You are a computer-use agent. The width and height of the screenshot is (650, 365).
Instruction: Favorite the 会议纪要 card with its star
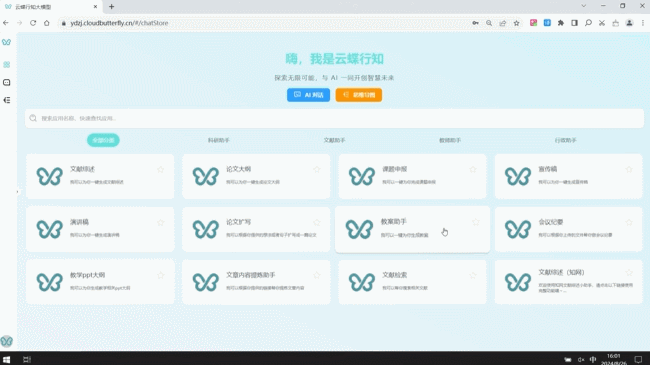pyautogui.click(x=629, y=222)
